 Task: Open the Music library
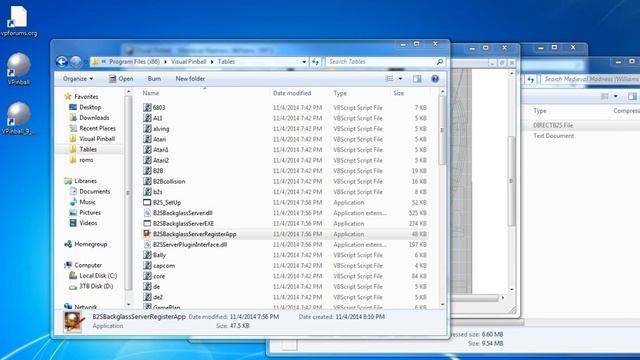click(x=82, y=202)
